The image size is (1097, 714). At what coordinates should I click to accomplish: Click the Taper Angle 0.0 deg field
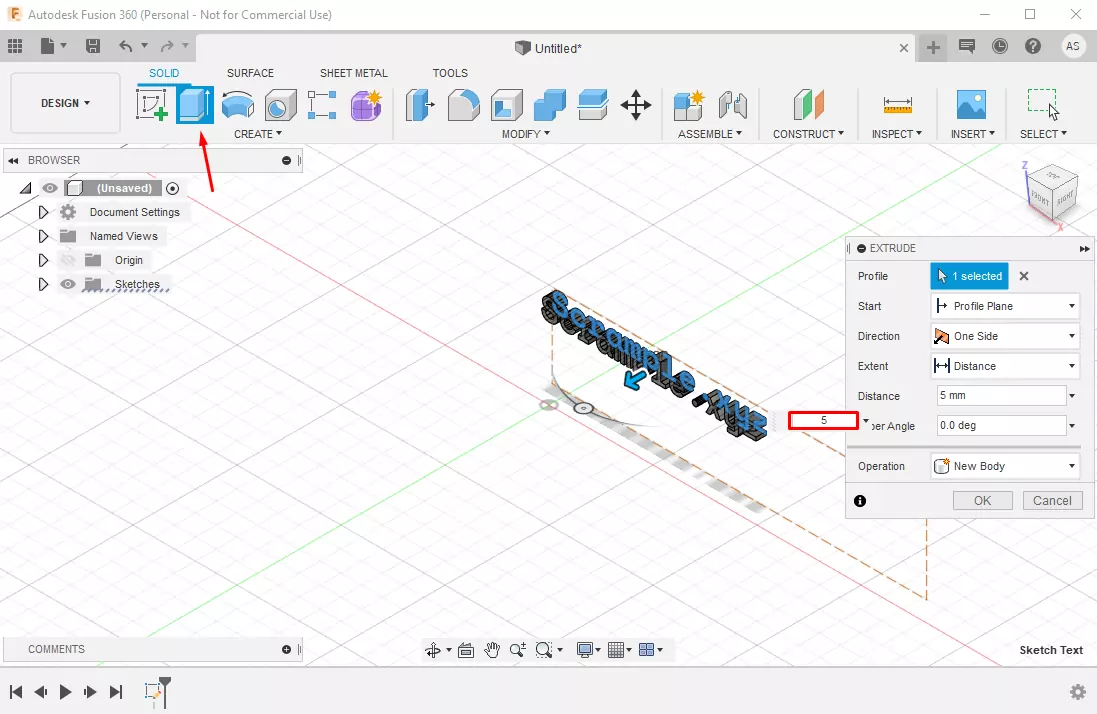1001,425
